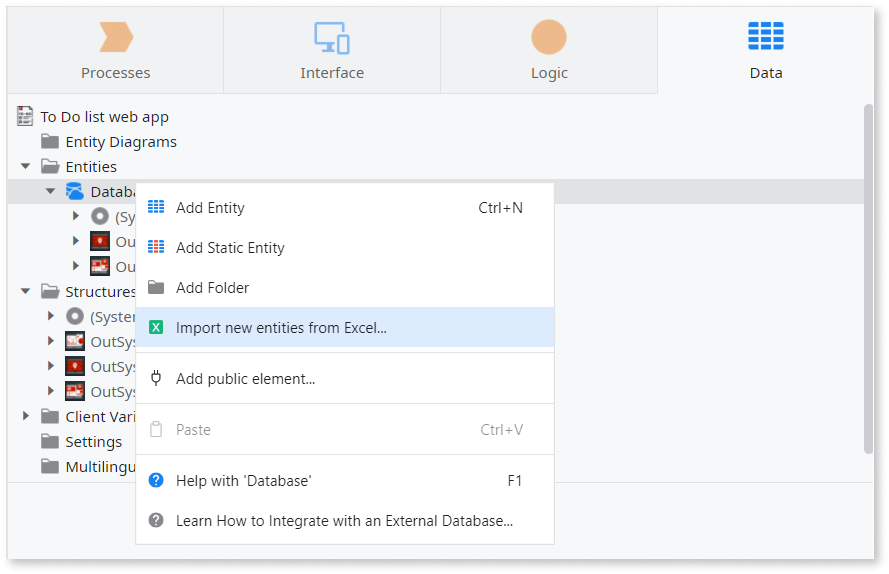Image resolution: width=889 pixels, height=574 pixels.
Task: Click the To Do list web app module icon
Action: (x=26, y=117)
